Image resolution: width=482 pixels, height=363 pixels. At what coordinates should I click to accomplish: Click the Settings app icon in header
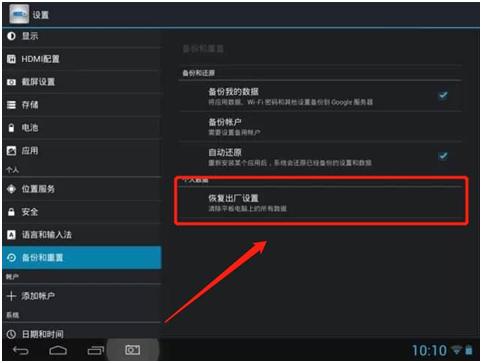pos(19,14)
